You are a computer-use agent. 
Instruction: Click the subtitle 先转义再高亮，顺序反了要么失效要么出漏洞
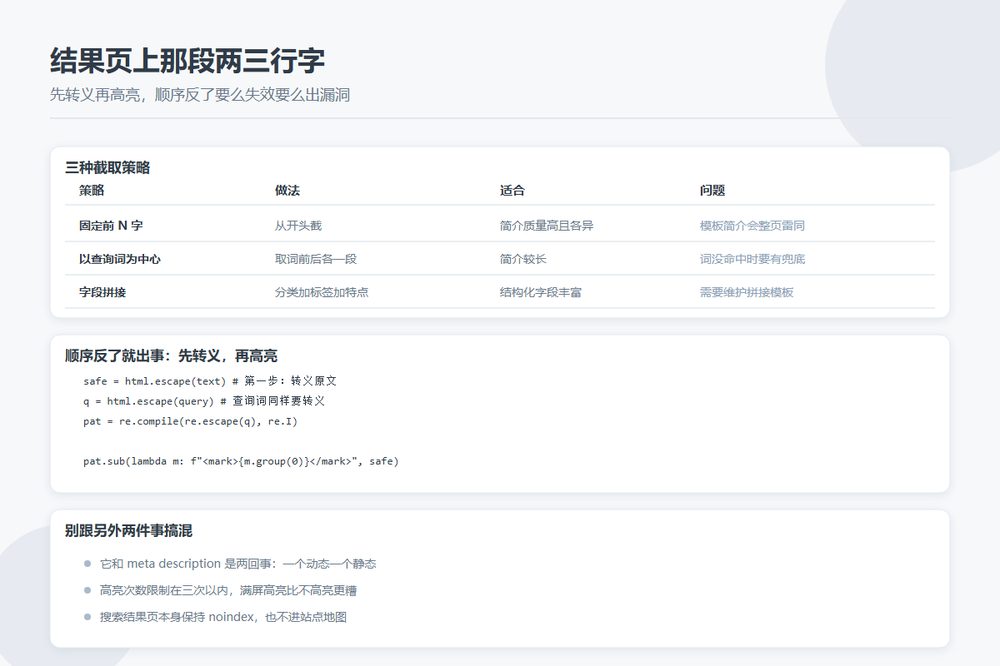(x=200, y=95)
